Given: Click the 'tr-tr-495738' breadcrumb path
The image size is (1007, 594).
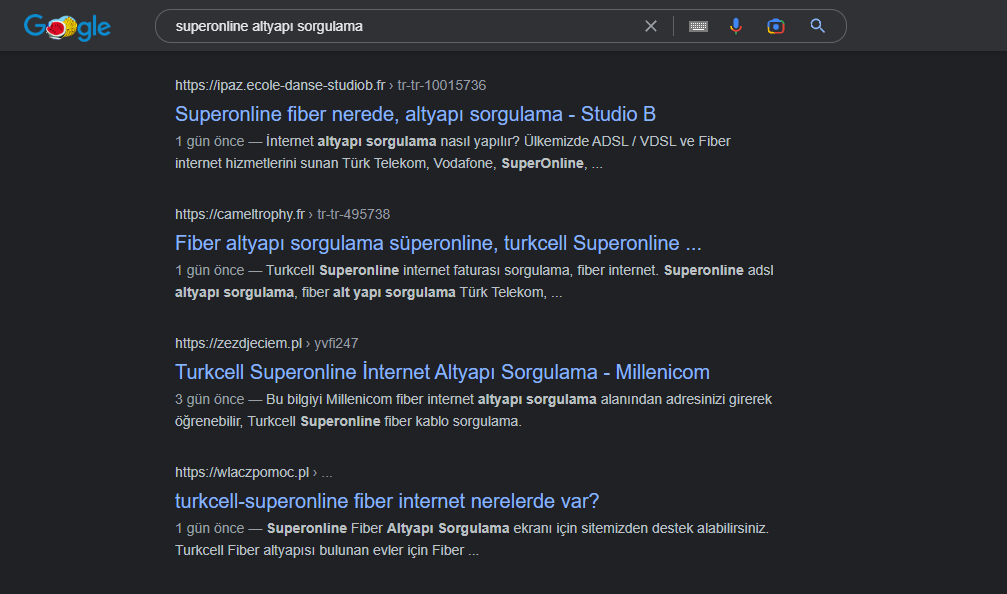Looking at the screenshot, I should pyautogui.click(x=353, y=214).
